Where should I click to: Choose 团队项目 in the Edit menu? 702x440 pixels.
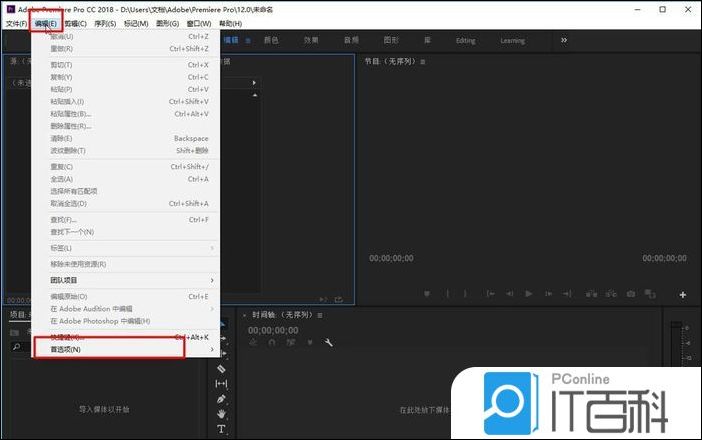(x=125, y=280)
